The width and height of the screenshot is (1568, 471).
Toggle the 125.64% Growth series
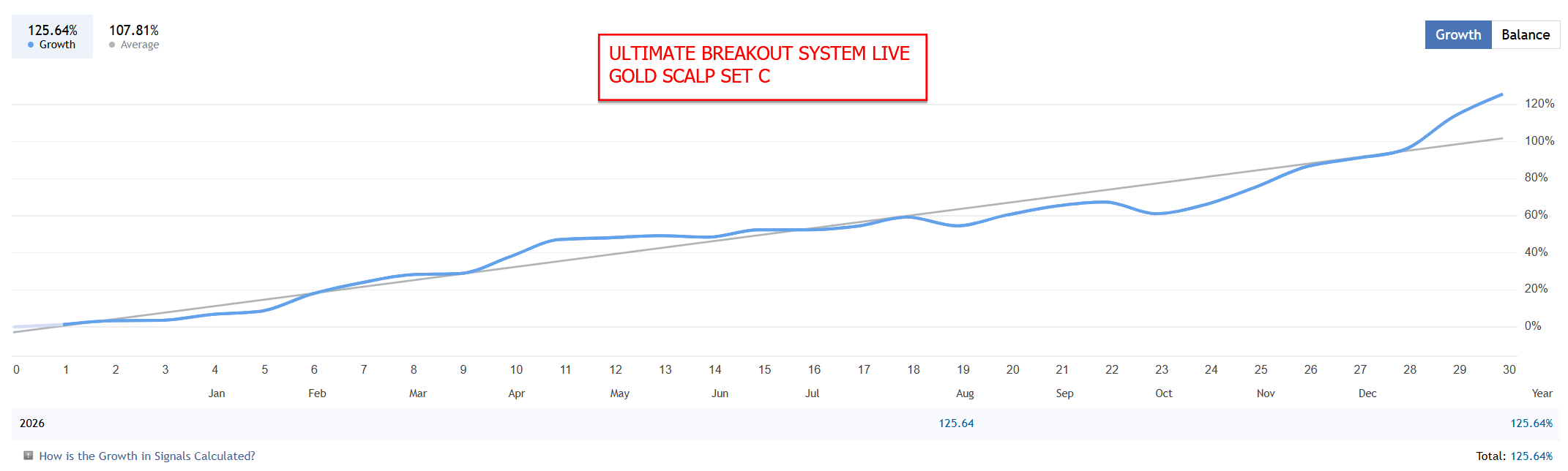tap(52, 37)
